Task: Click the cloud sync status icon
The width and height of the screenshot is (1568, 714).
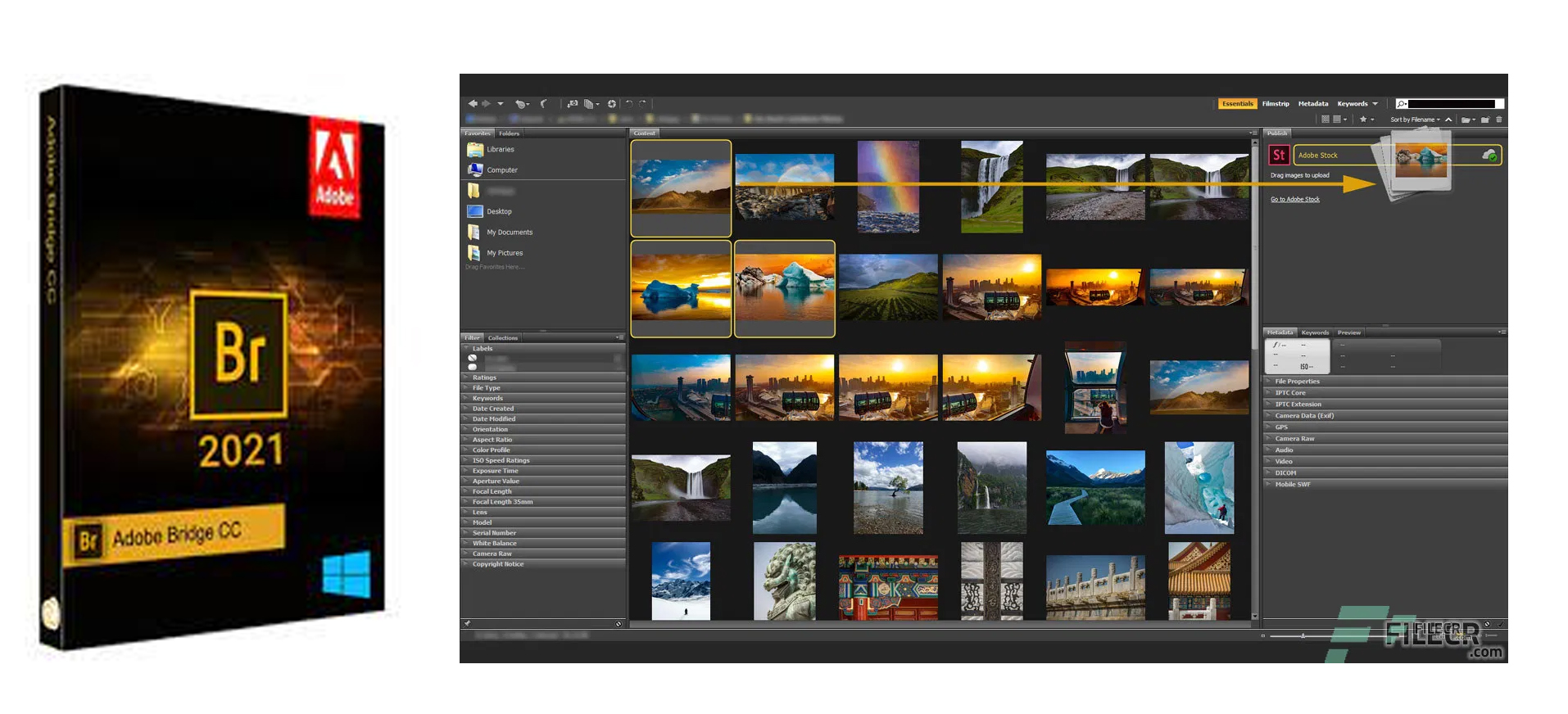Action: point(1489,155)
